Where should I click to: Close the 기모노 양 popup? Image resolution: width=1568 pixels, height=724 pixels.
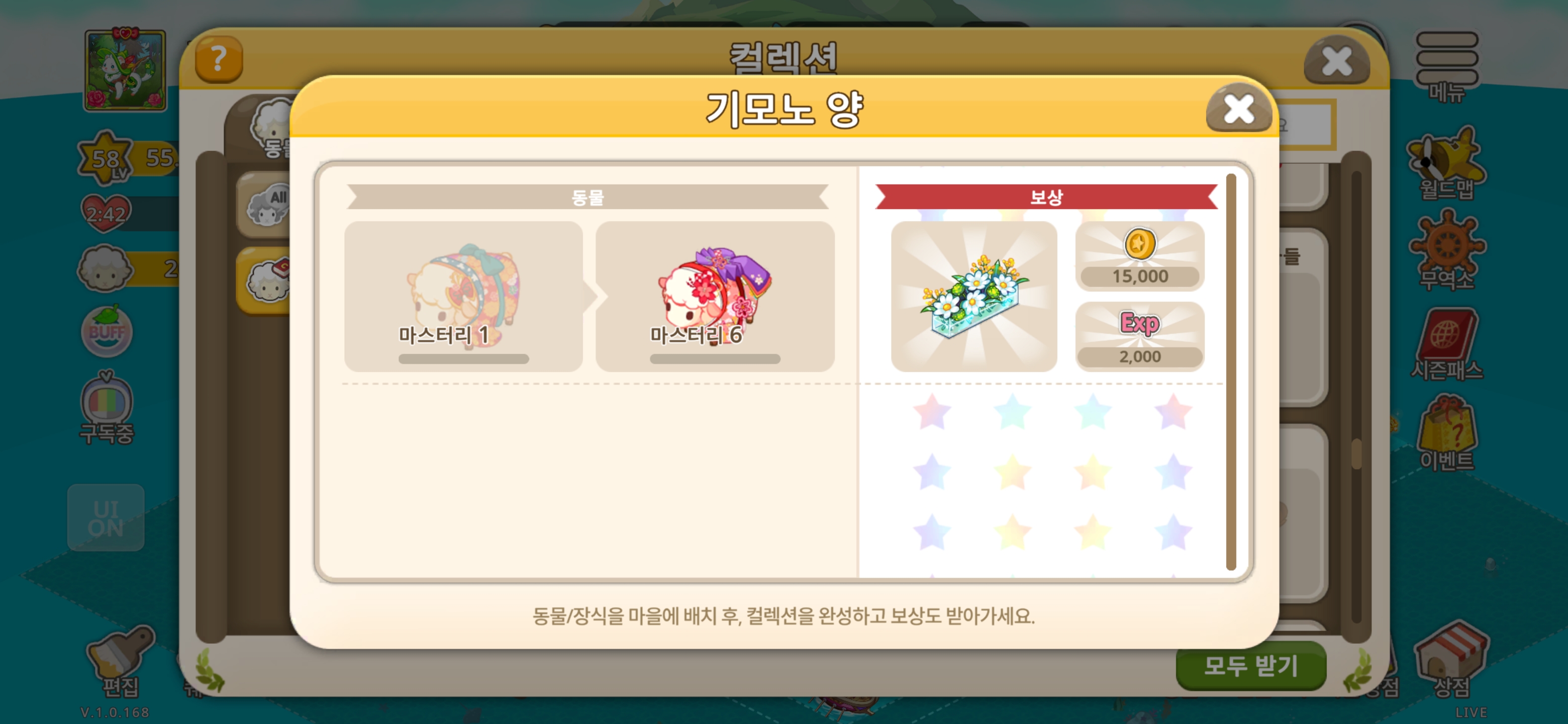click(x=1238, y=110)
